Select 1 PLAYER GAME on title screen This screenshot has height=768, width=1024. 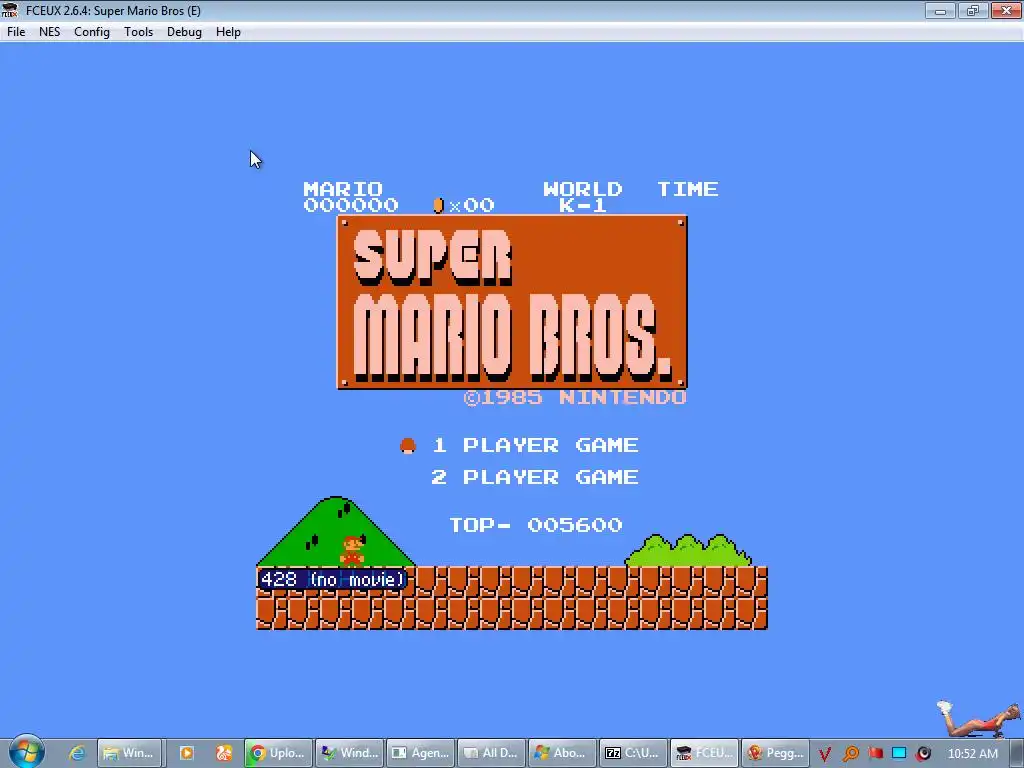tap(535, 445)
